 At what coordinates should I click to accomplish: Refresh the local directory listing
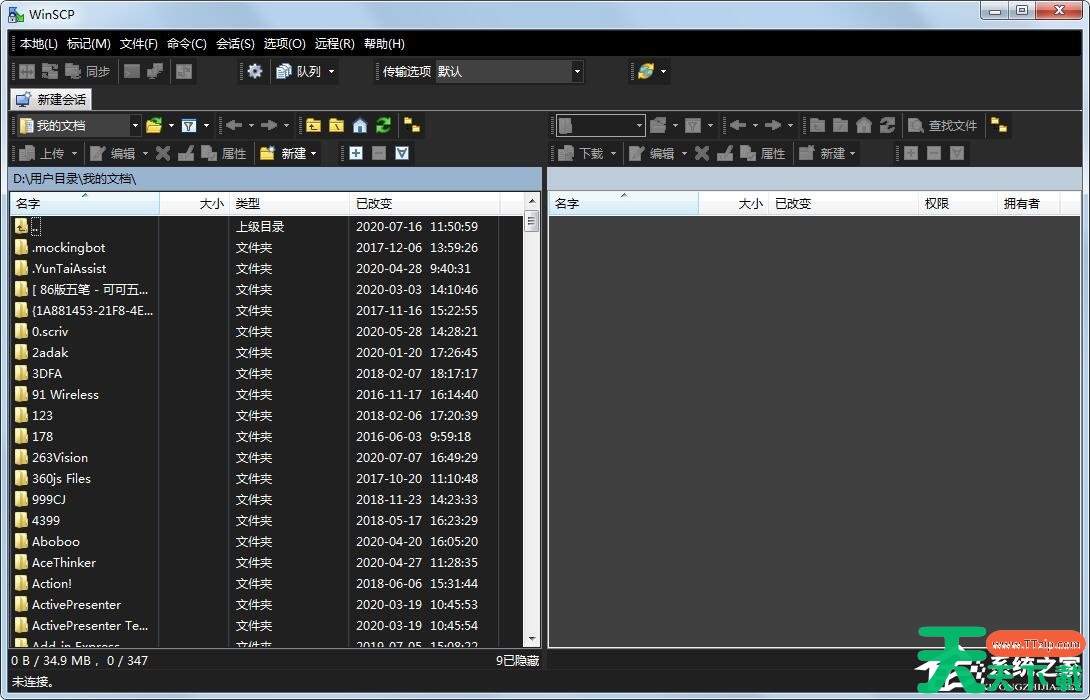[383, 125]
